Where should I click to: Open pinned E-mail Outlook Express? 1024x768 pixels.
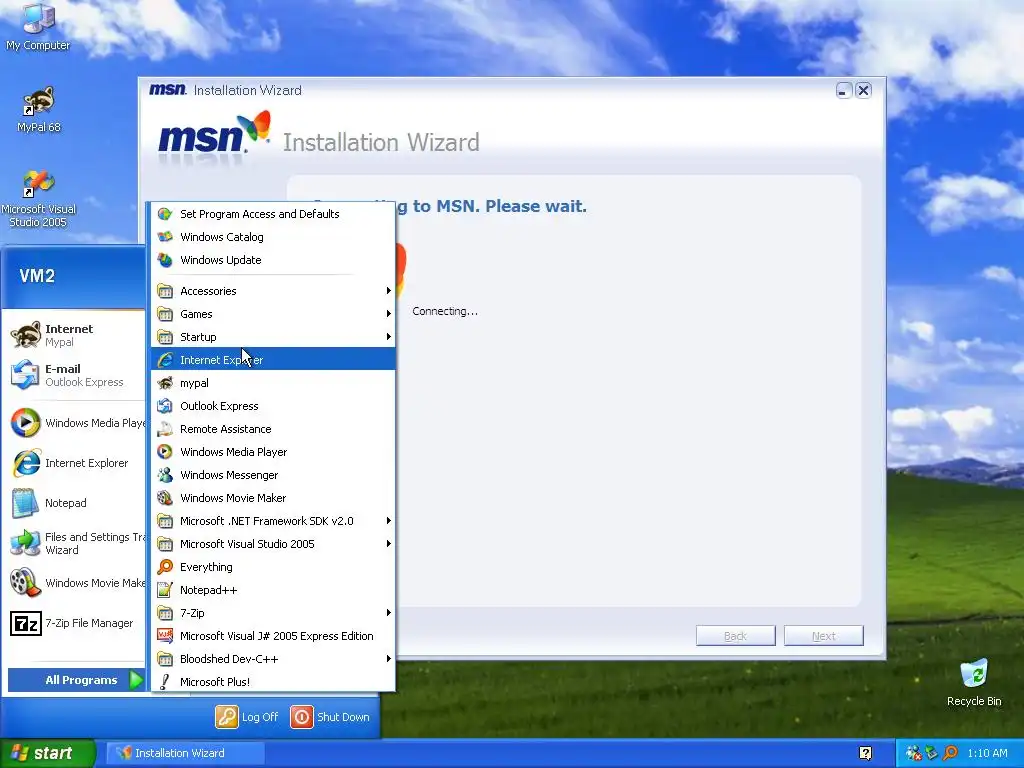tap(76, 375)
